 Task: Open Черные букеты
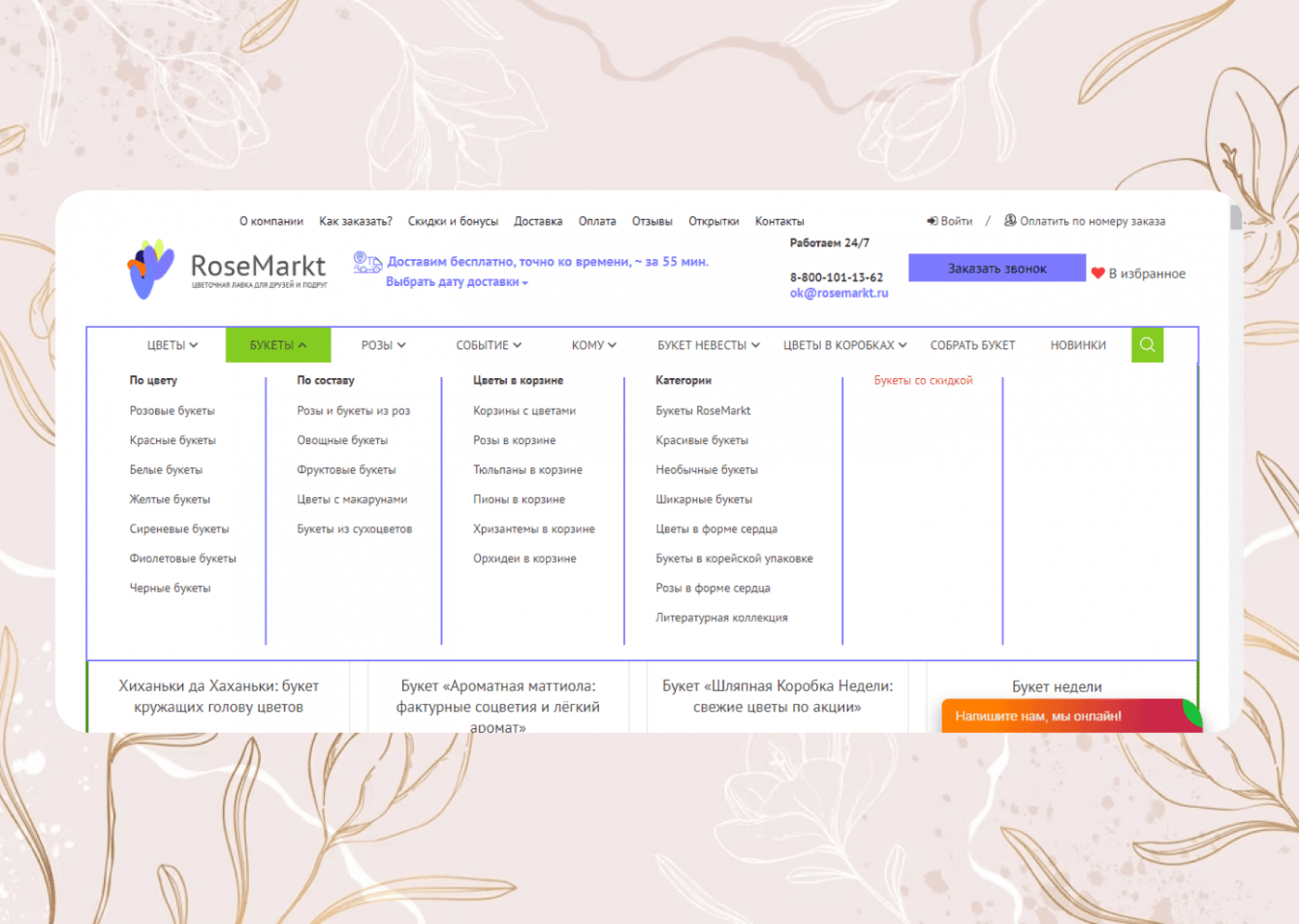click(x=170, y=589)
